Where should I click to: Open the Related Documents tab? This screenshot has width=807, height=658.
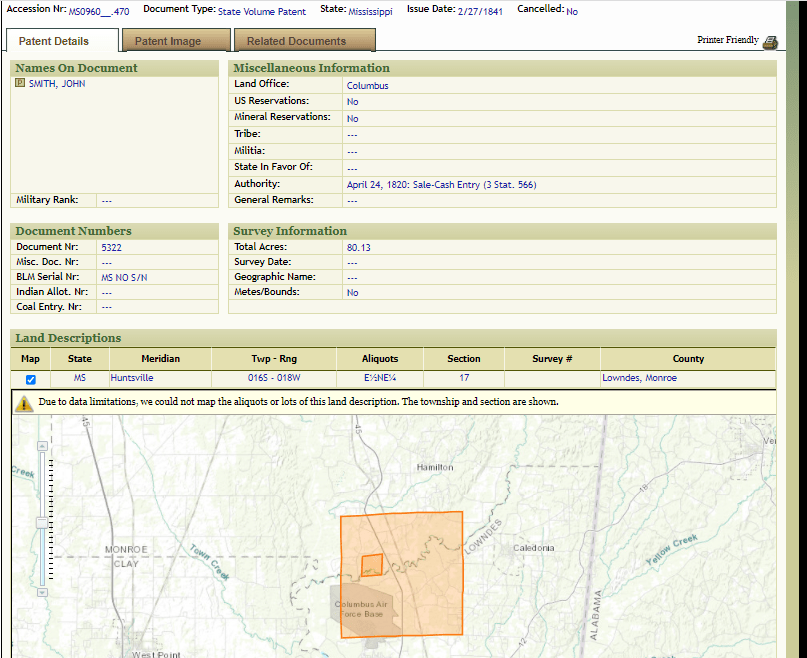coord(296,41)
